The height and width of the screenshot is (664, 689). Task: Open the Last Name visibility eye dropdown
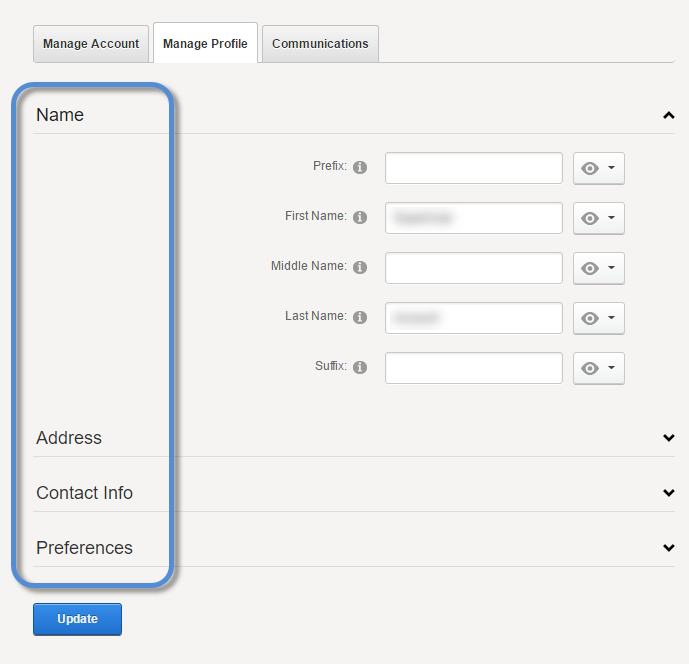coord(598,318)
